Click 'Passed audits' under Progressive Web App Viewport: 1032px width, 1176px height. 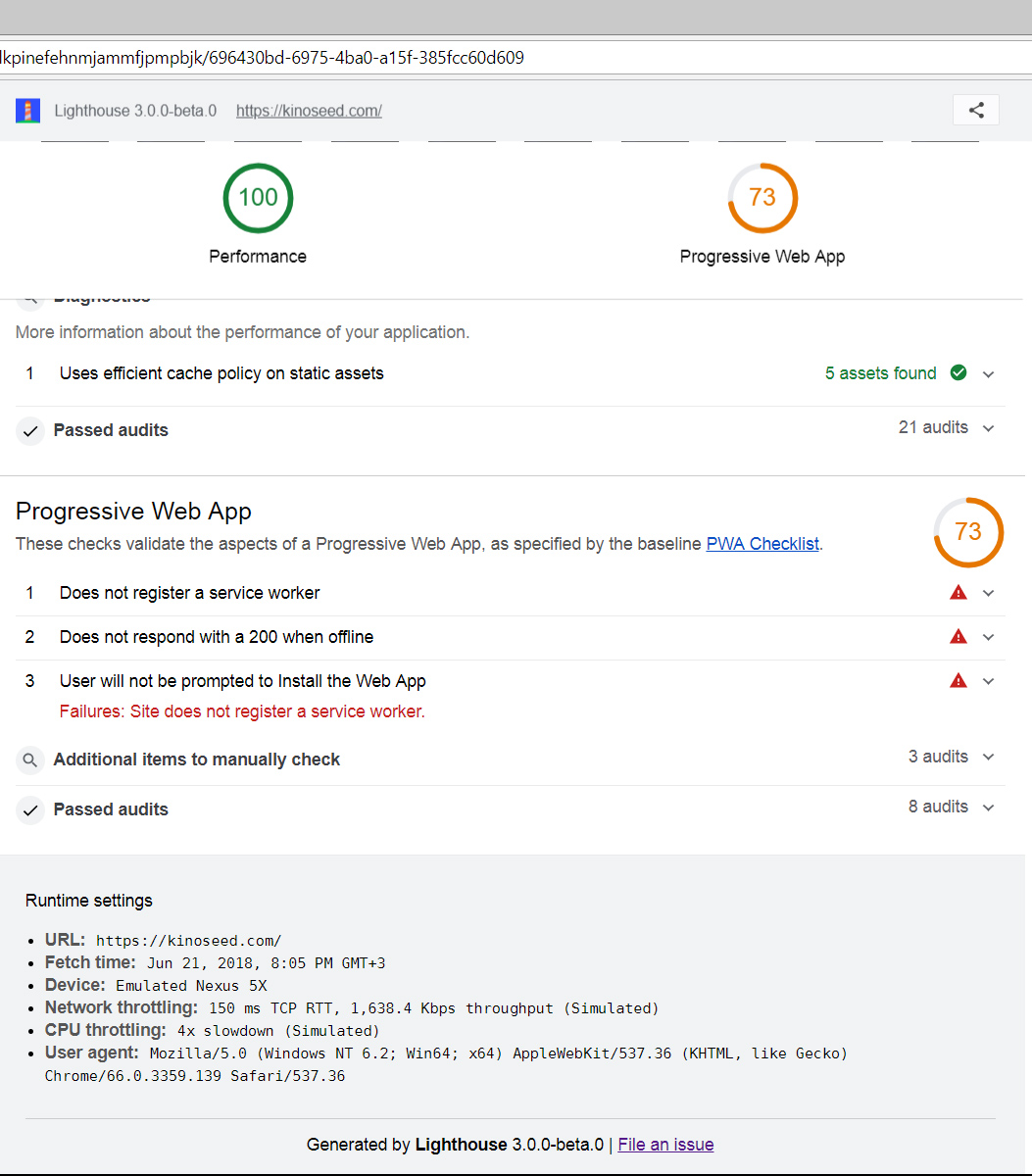coord(111,809)
